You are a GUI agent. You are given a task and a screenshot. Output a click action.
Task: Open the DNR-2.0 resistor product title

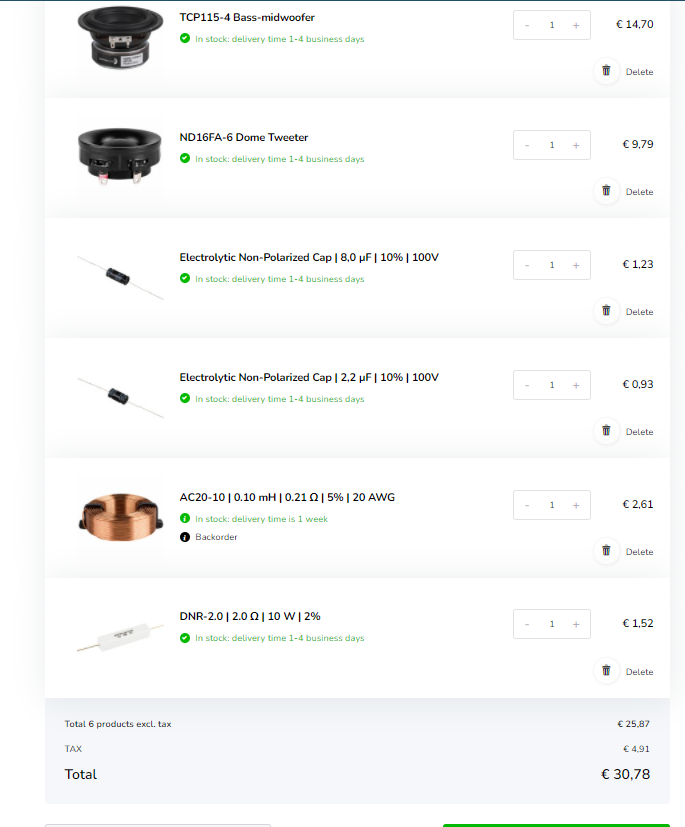[250, 616]
